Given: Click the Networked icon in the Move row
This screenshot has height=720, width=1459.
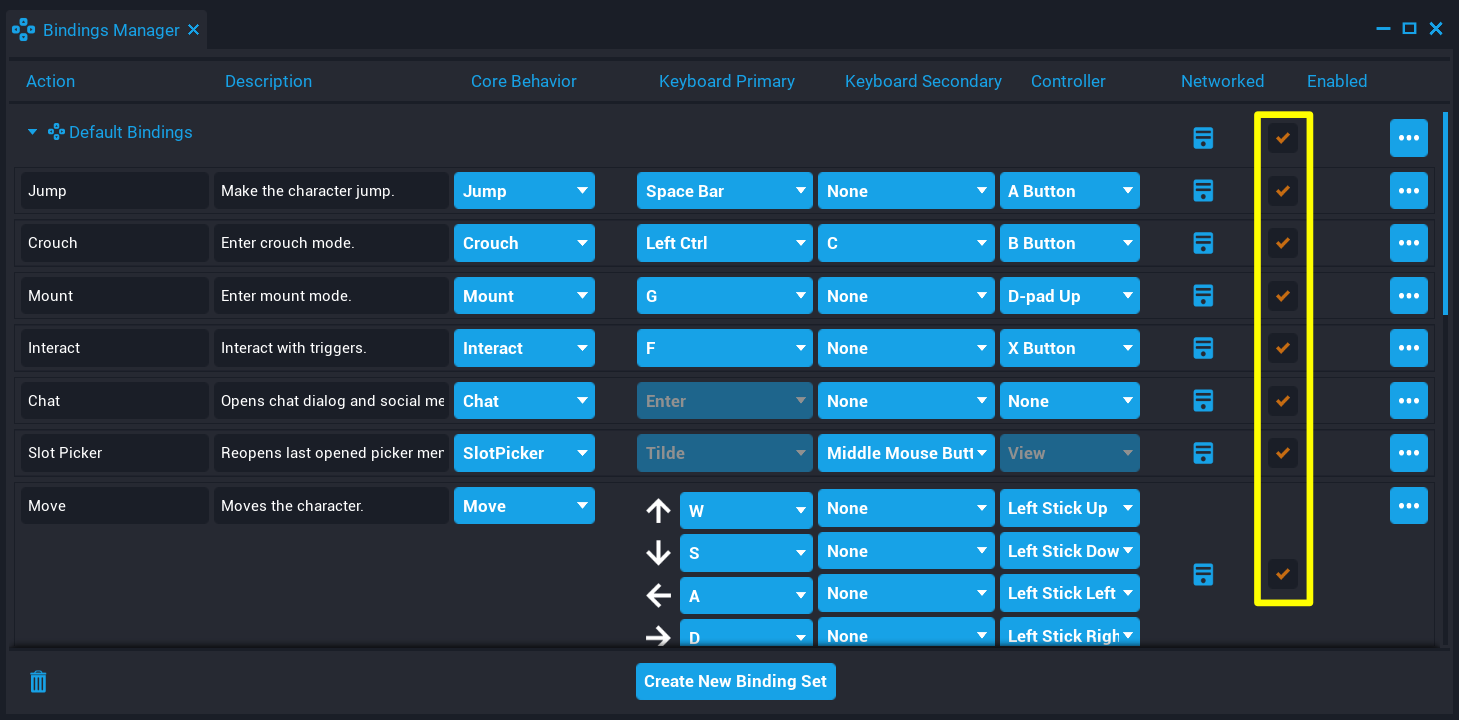Looking at the screenshot, I should (x=1202, y=574).
